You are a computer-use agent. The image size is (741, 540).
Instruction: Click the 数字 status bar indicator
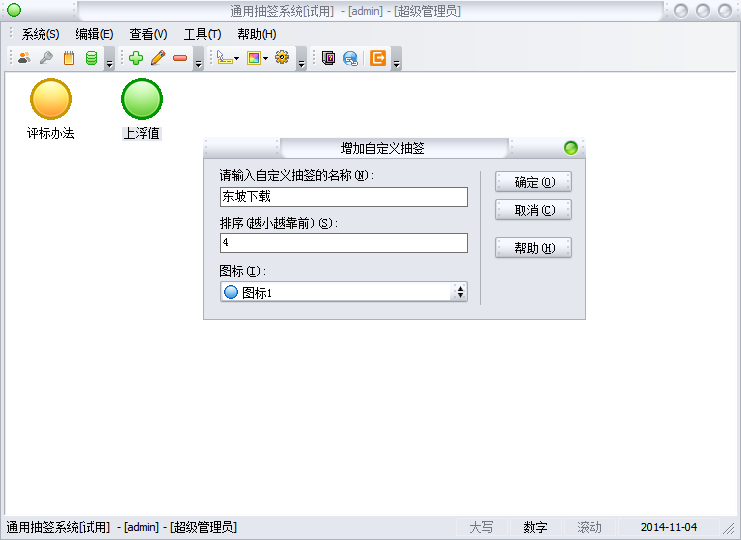point(535,527)
